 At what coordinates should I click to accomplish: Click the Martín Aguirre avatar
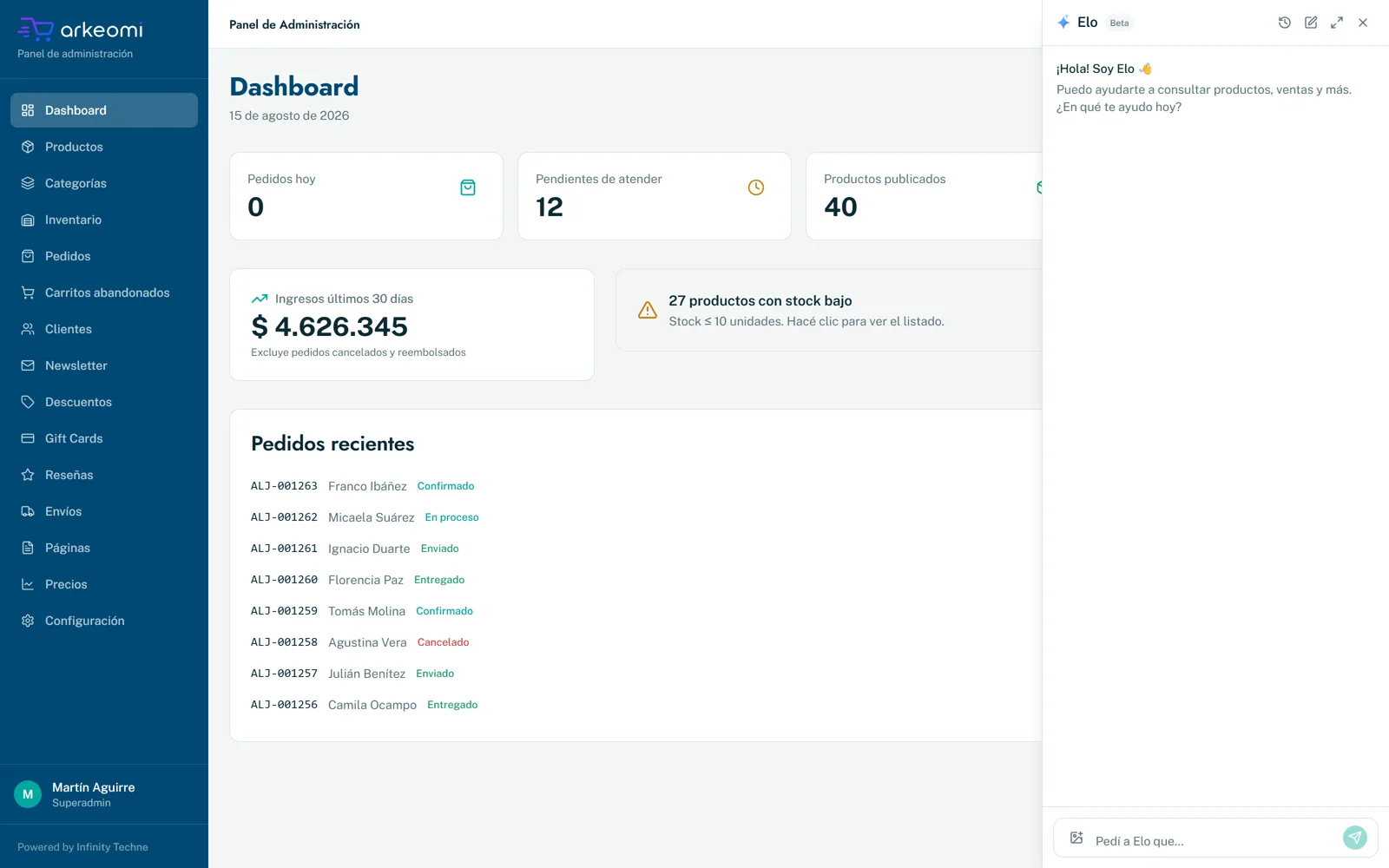coord(28,794)
